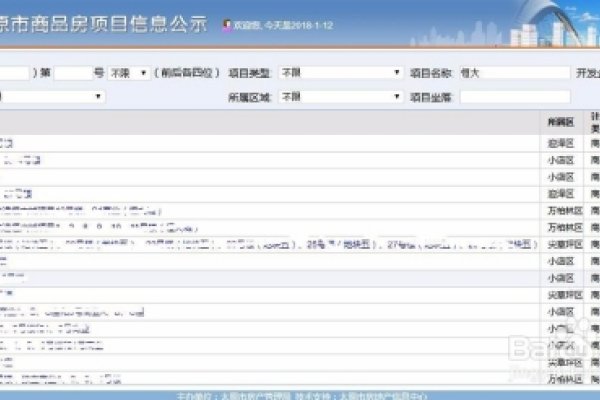Screen dimensions: 600x400
Task: Open the 所属区域 dropdown set to 不限
Action: point(341,96)
